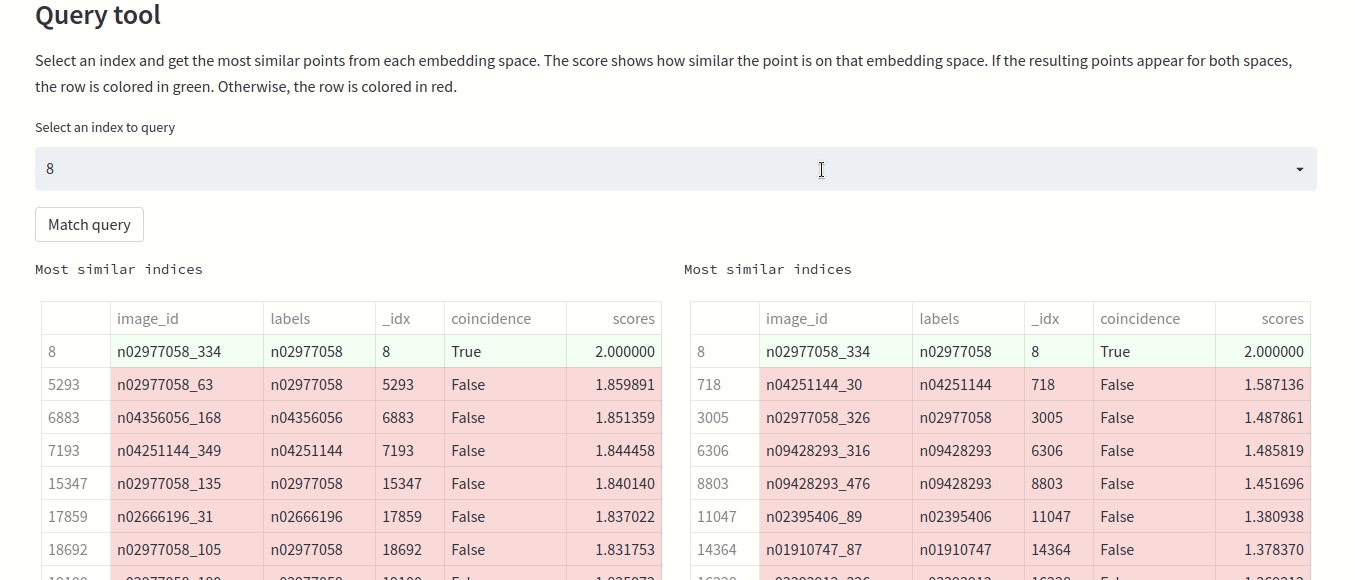Select the image_id column header in left table
Viewport: 1355px width, 580px height.
coord(148,318)
